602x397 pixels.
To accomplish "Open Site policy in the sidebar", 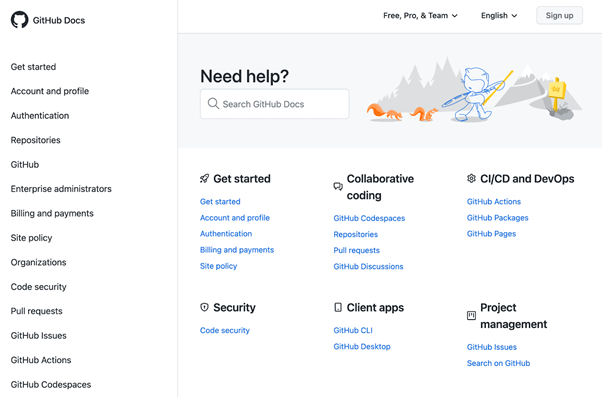I will (31, 238).
